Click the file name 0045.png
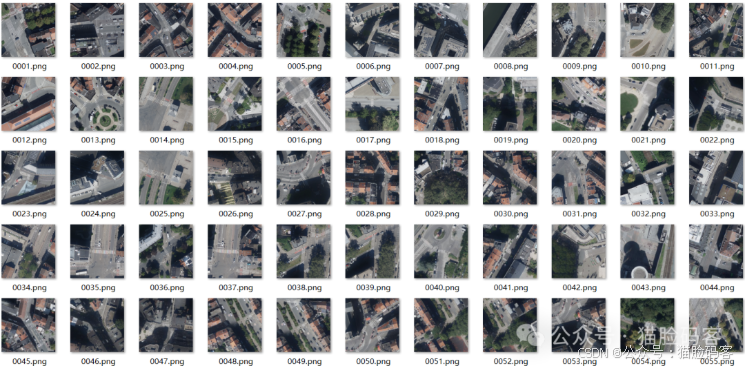Screen dimensions: 745x366 29,362
